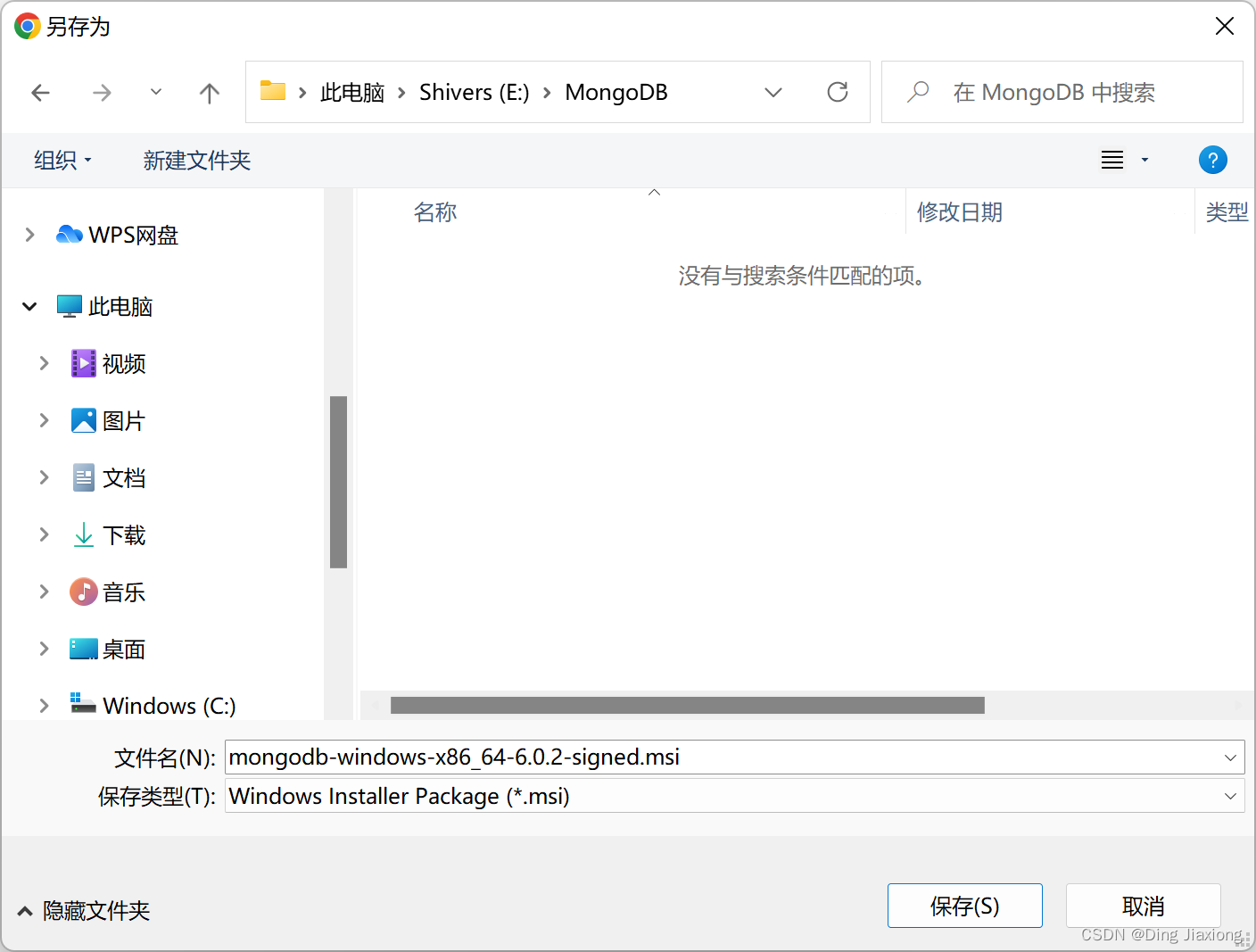Open 文件名 dropdown arrow
Viewport: 1256px width, 952px height.
1231,757
